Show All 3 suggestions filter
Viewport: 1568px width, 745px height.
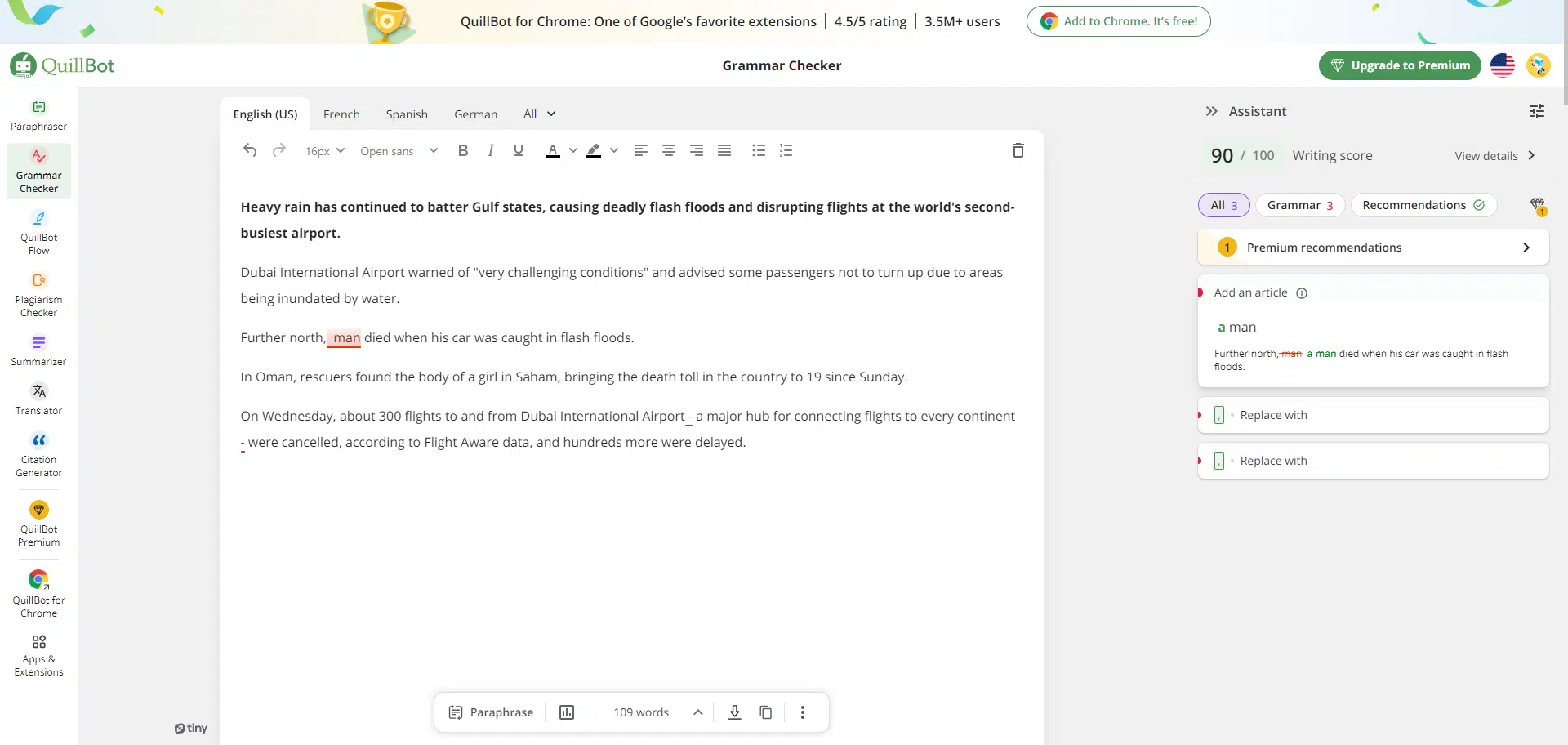(x=1224, y=205)
